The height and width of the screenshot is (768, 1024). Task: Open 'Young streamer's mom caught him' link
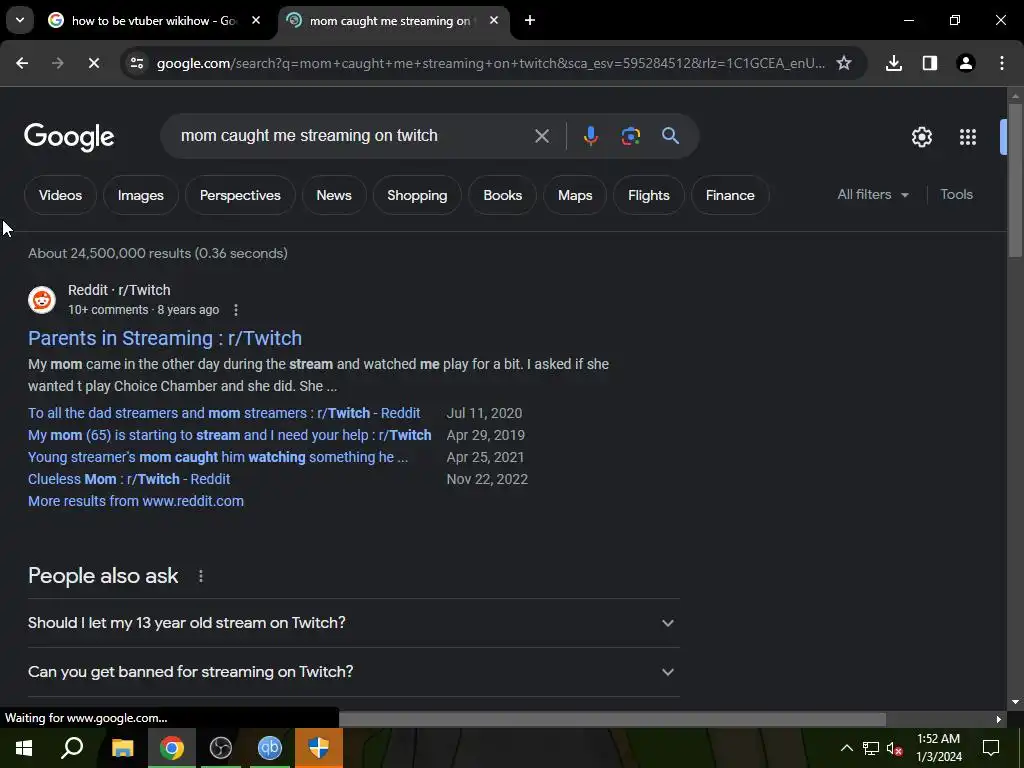coord(218,457)
